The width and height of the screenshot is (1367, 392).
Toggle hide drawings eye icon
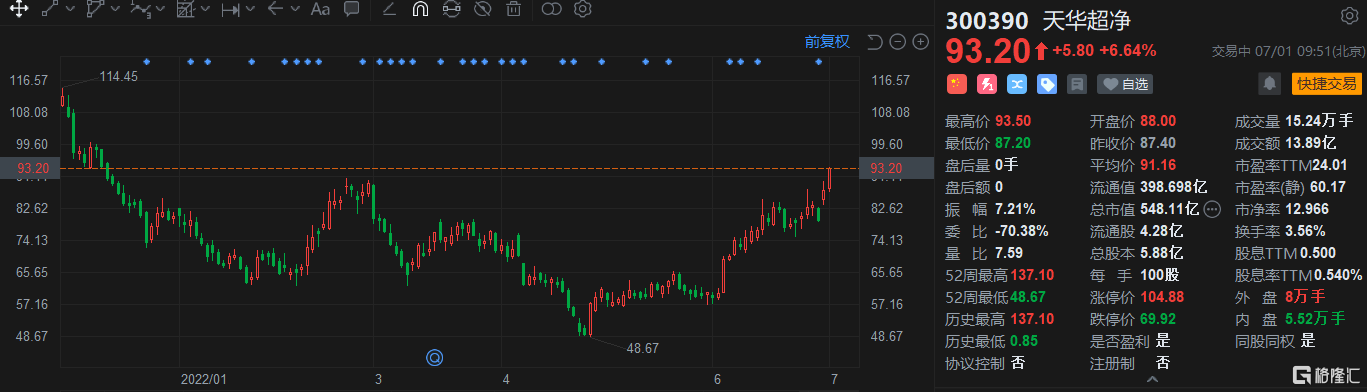click(x=482, y=10)
